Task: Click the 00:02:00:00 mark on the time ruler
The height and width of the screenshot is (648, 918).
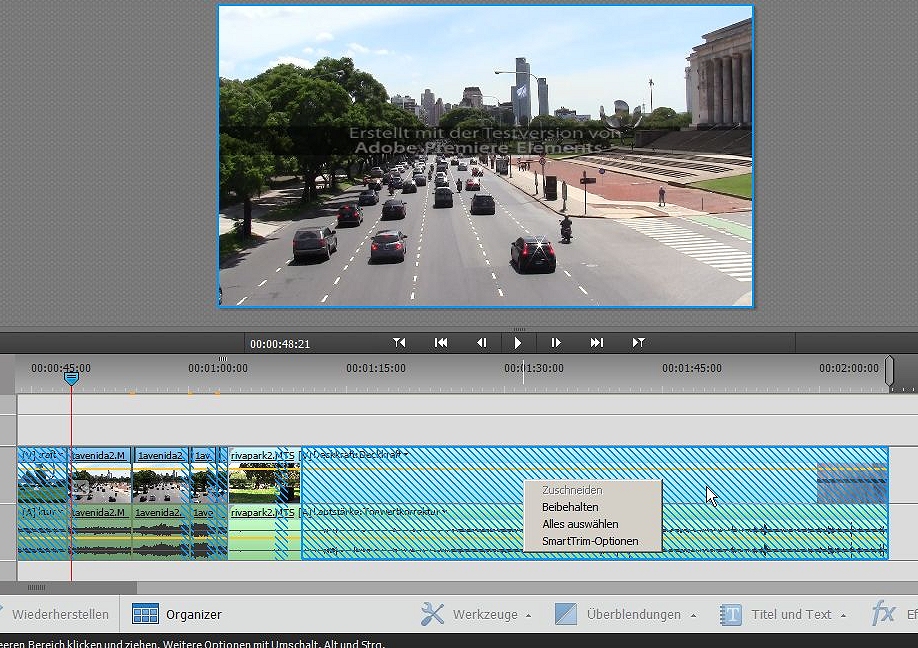Action: (849, 368)
